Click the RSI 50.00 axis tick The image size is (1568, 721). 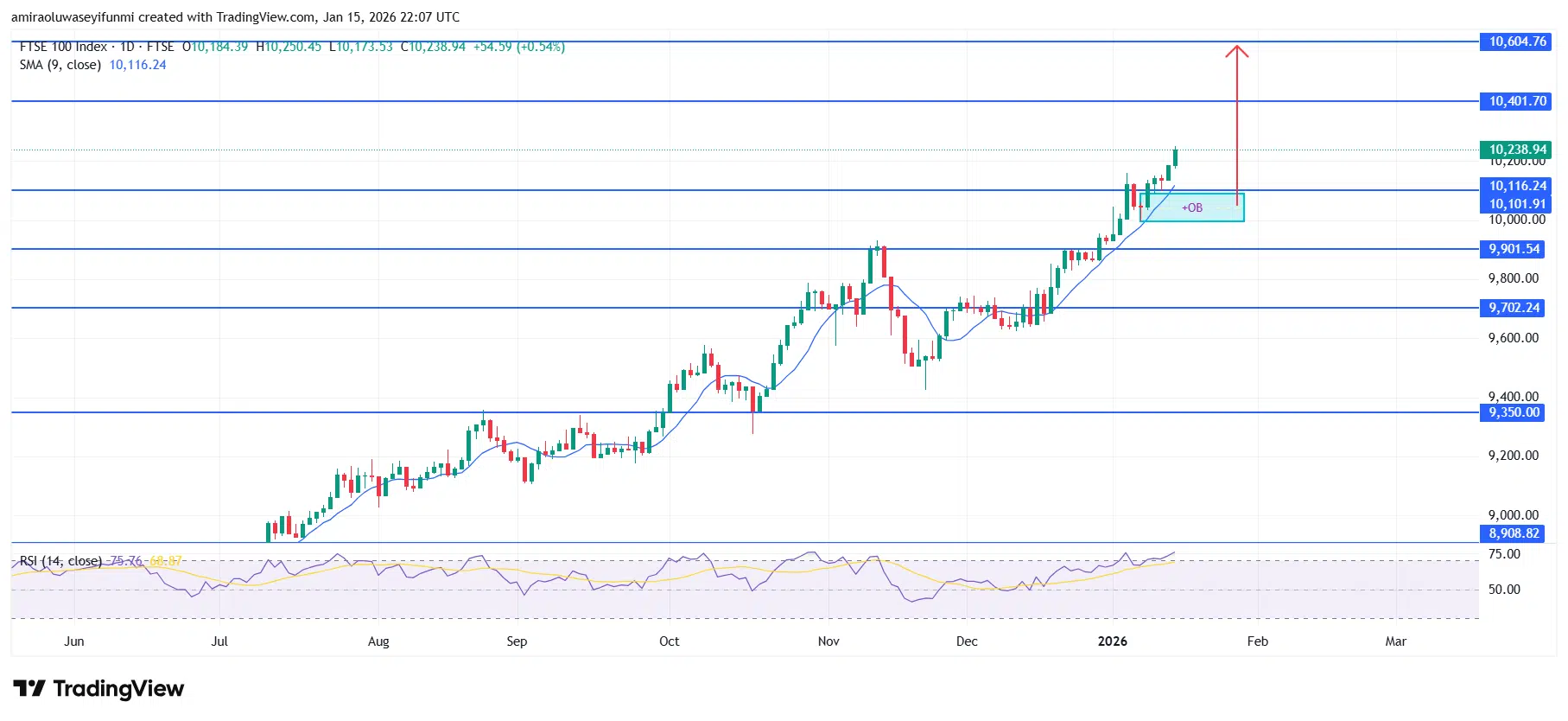tap(1504, 590)
